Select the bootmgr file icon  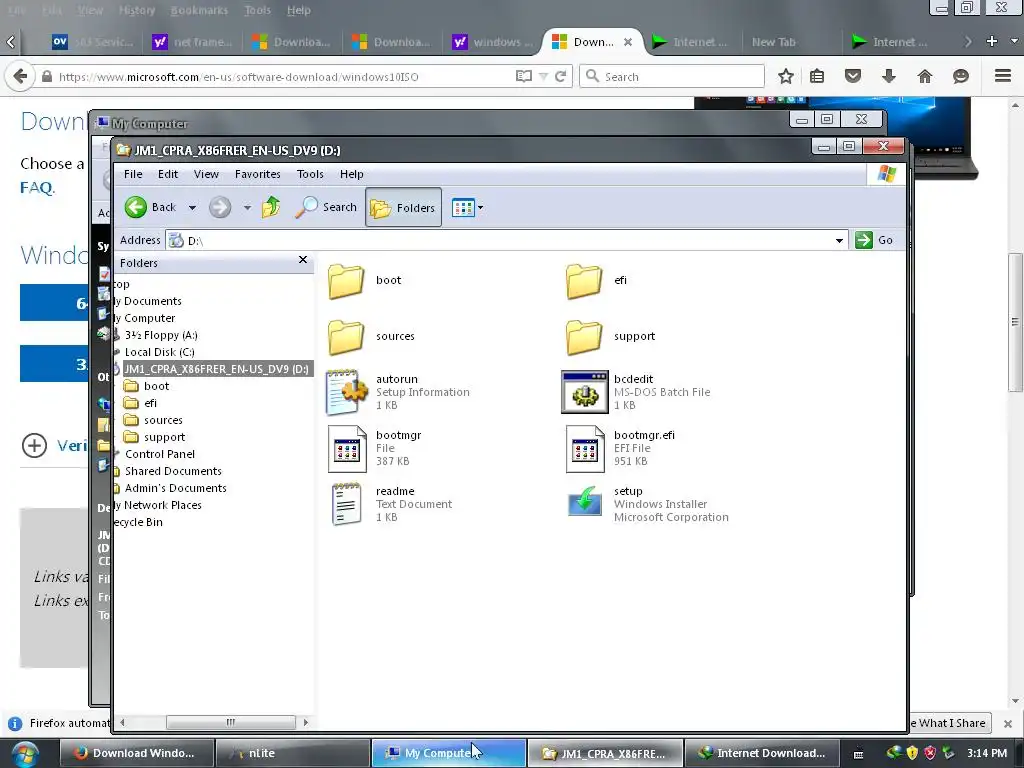347,449
